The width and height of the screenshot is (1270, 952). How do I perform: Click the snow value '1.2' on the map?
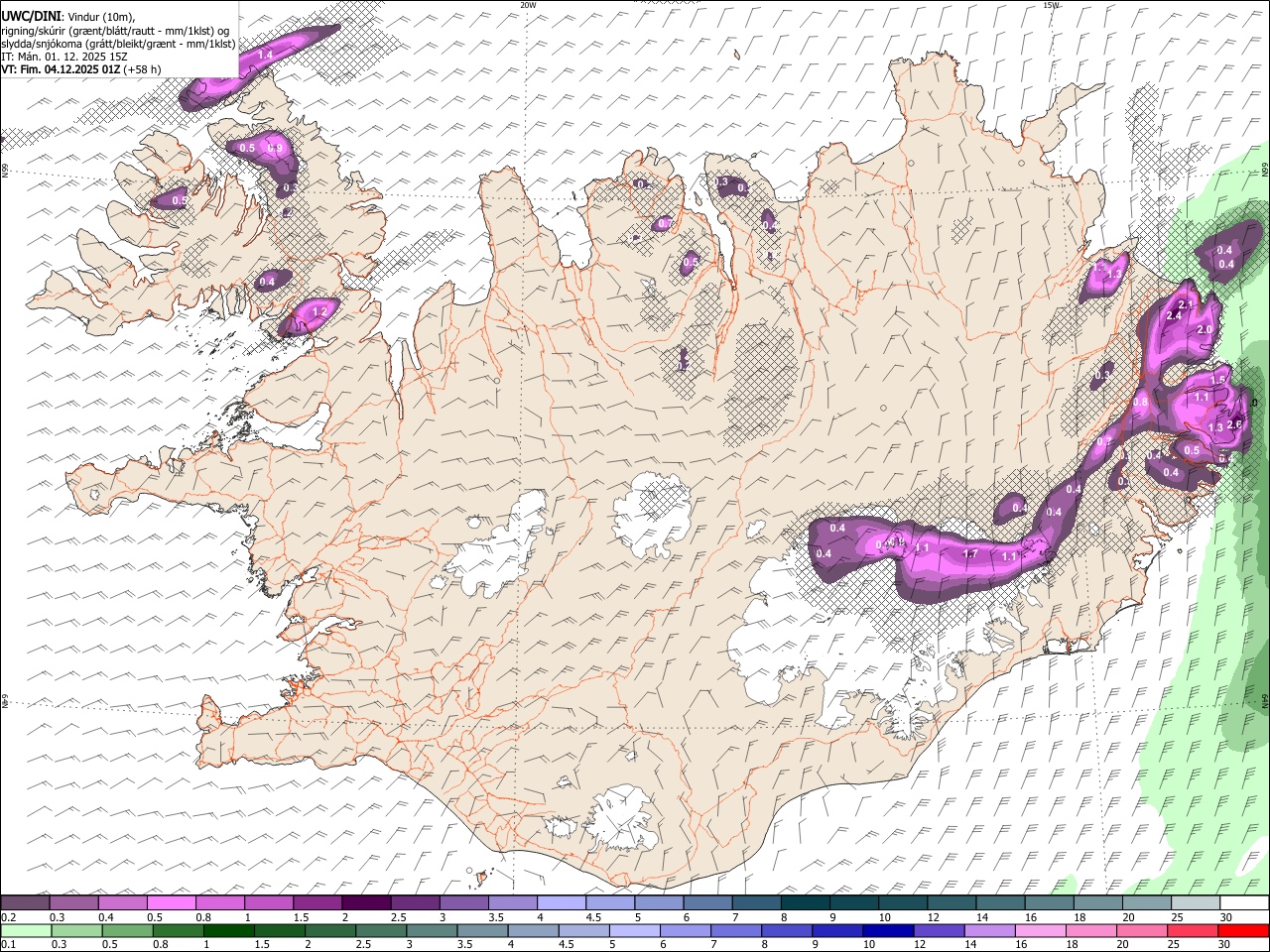pyautogui.click(x=319, y=311)
